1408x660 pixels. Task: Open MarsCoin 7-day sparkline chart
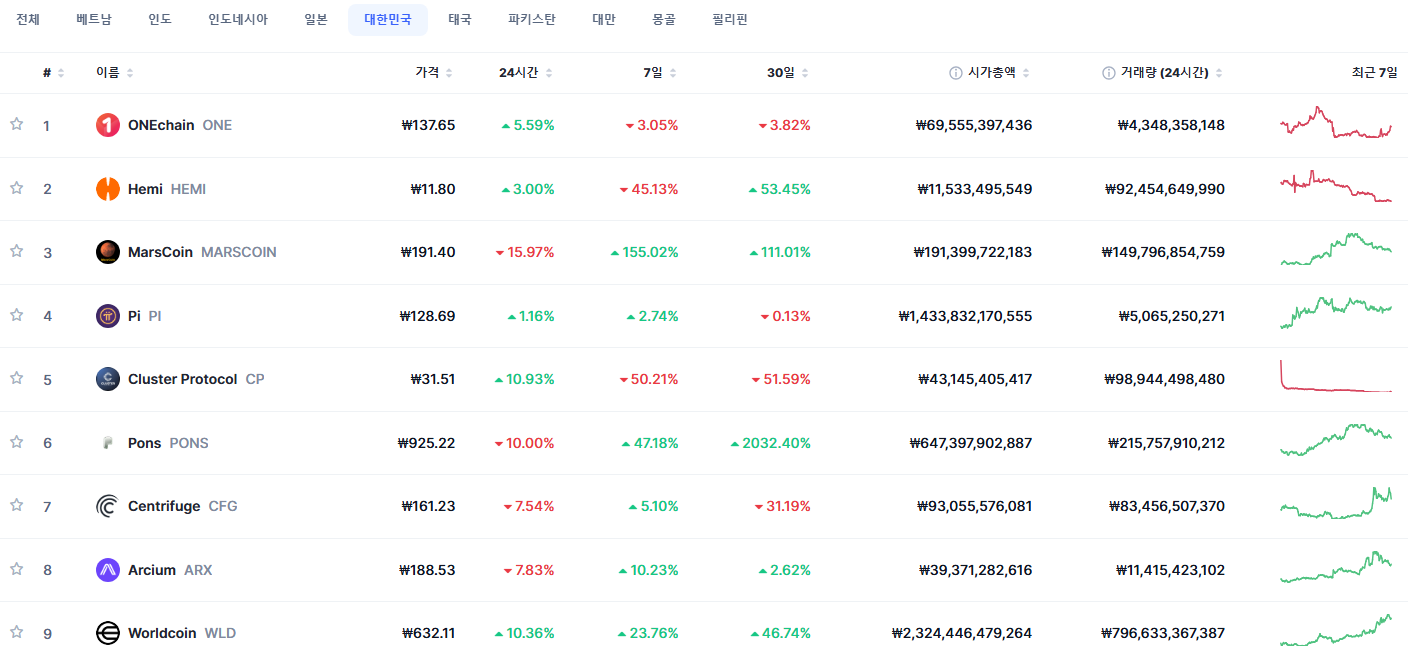click(x=1336, y=250)
